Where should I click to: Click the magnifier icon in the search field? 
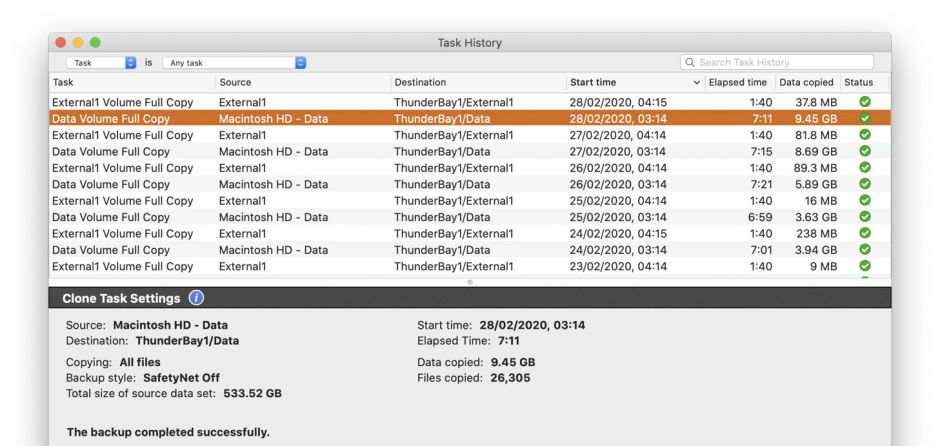[x=690, y=62]
